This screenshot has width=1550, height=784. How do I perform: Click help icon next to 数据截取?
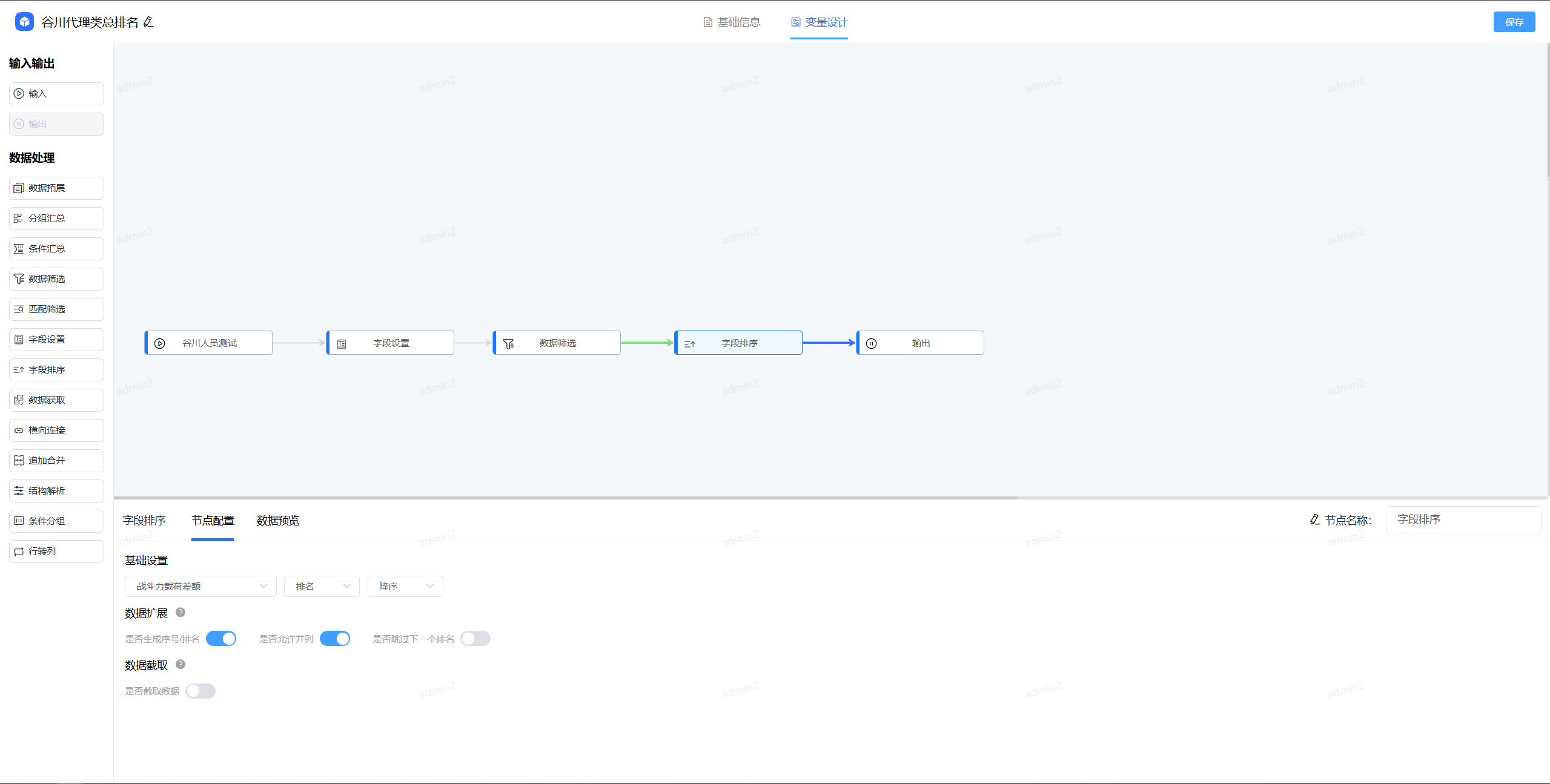[181, 664]
